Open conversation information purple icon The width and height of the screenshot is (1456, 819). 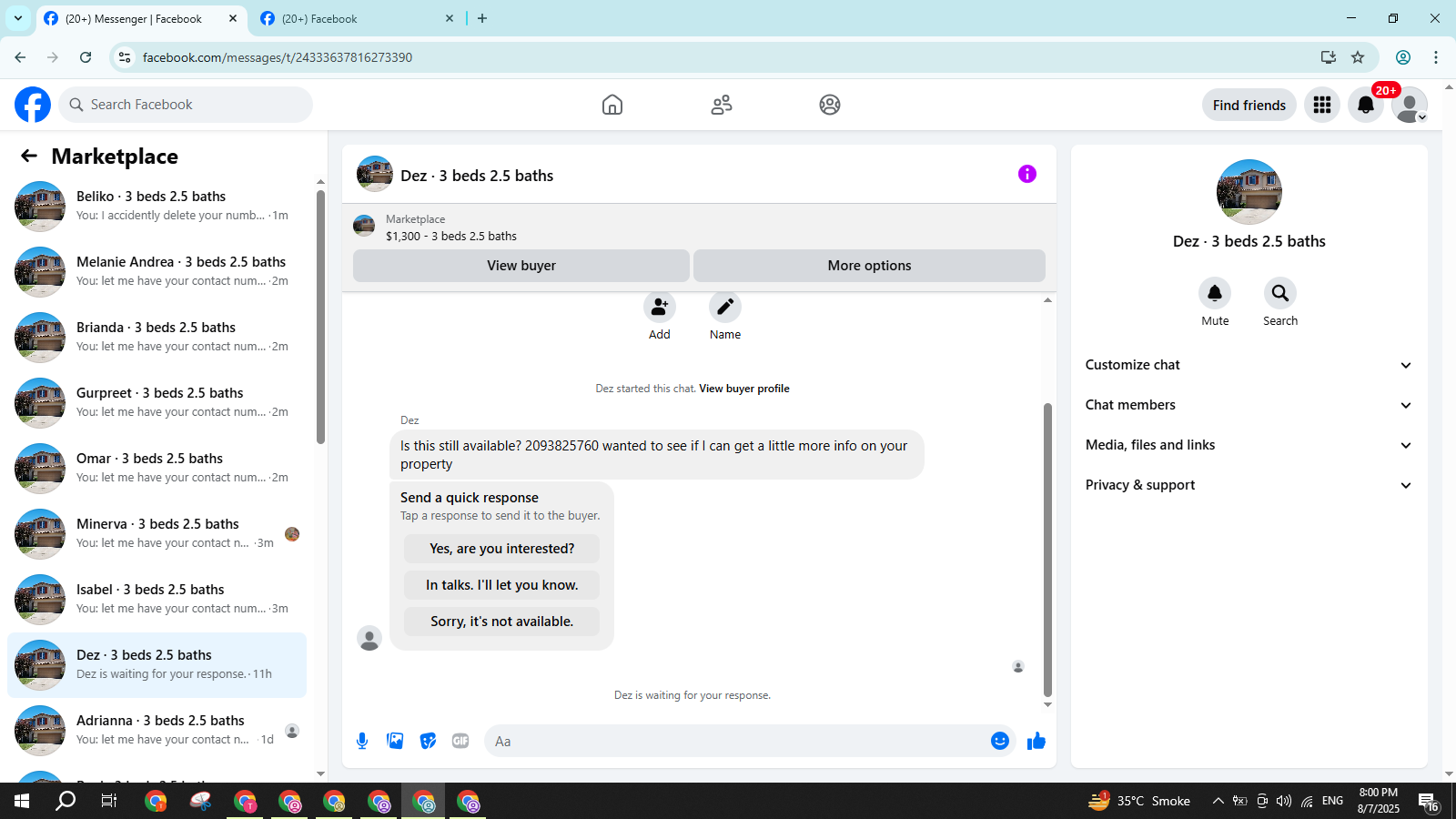1027,174
